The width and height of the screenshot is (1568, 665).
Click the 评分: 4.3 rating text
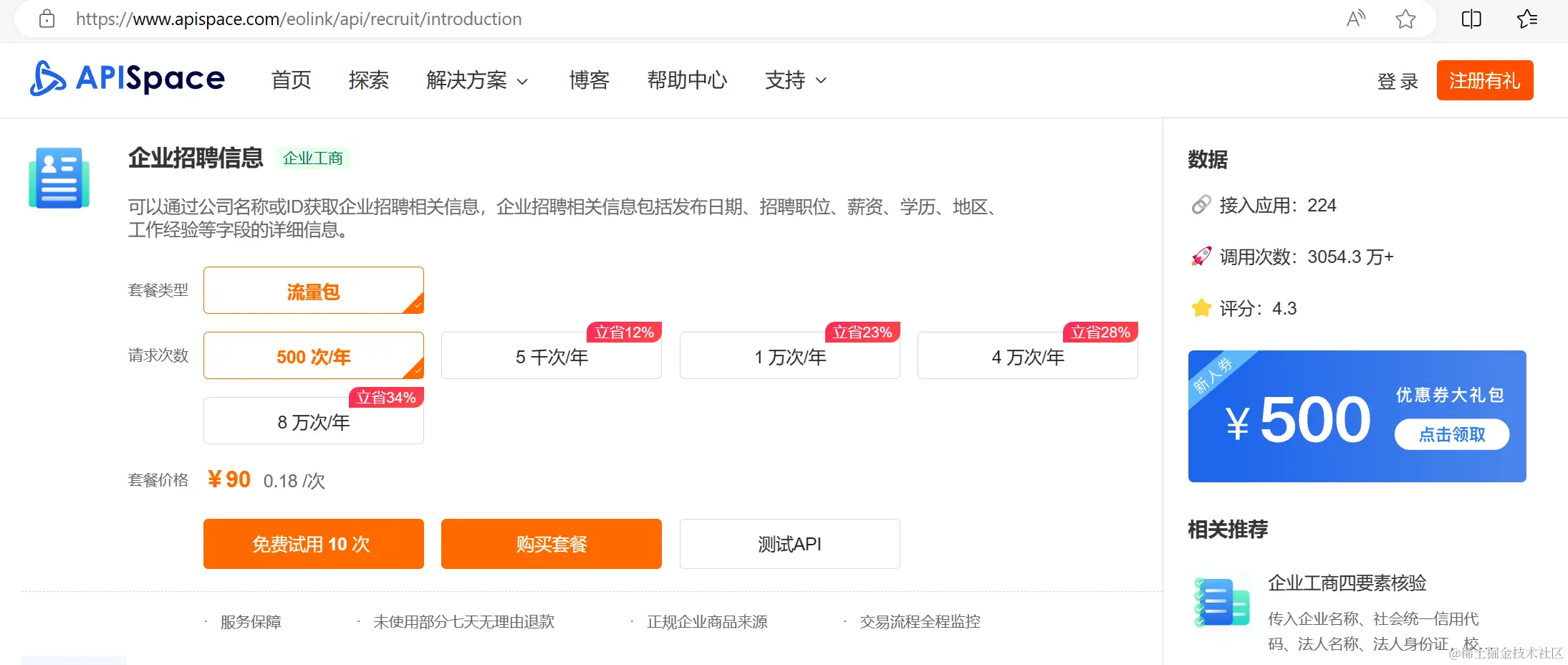1258,308
